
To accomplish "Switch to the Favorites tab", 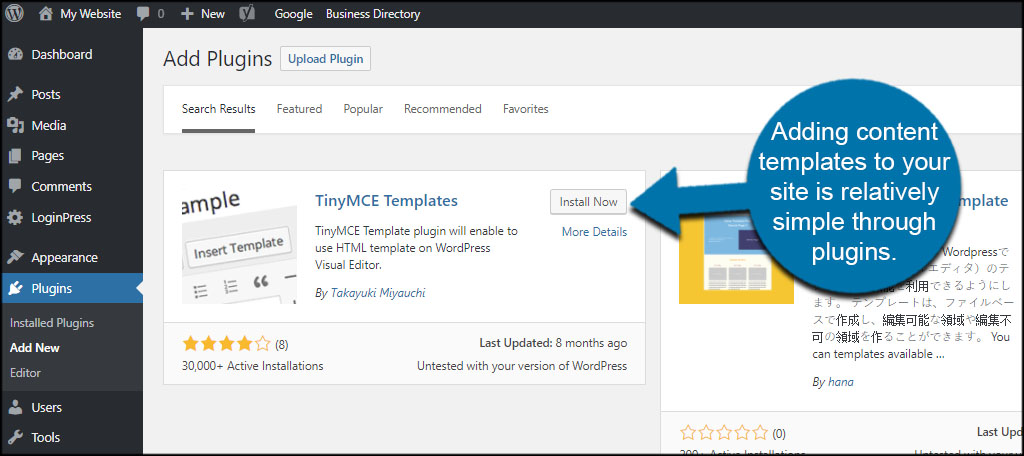I will tap(526, 109).
